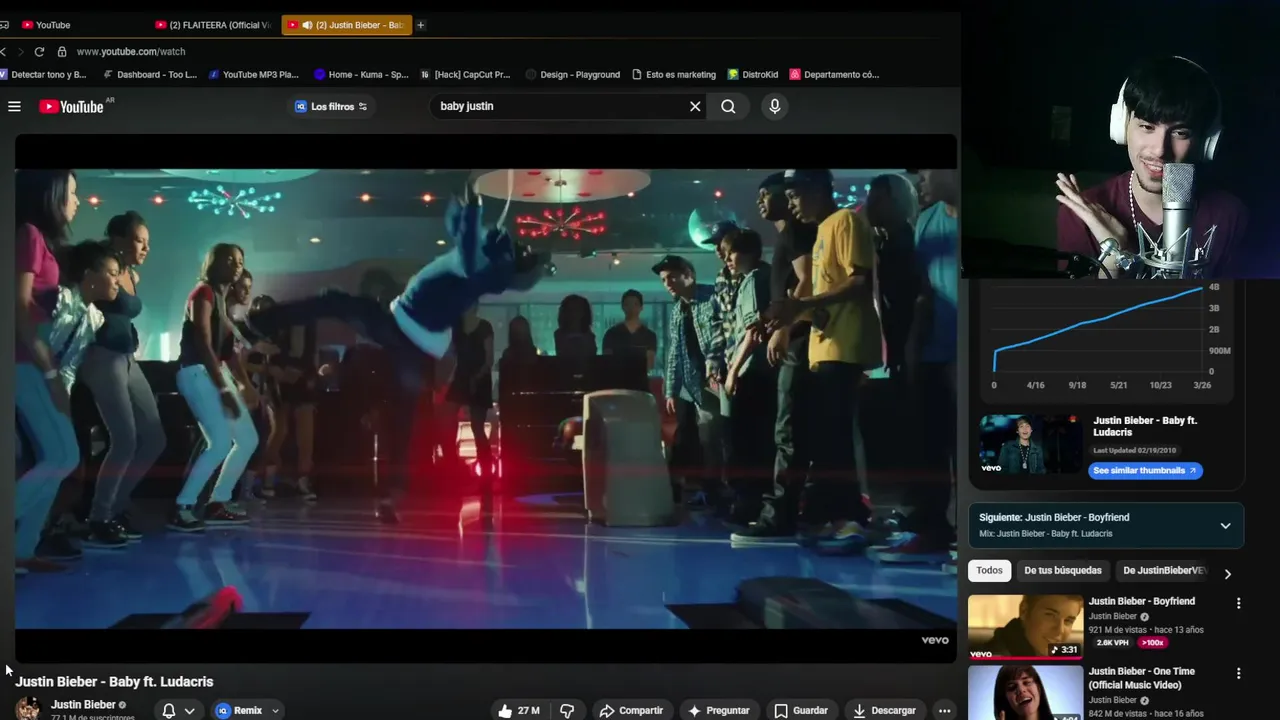Select the Todos filter chip
Viewport: 1280px width, 720px height.
[989, 570]
